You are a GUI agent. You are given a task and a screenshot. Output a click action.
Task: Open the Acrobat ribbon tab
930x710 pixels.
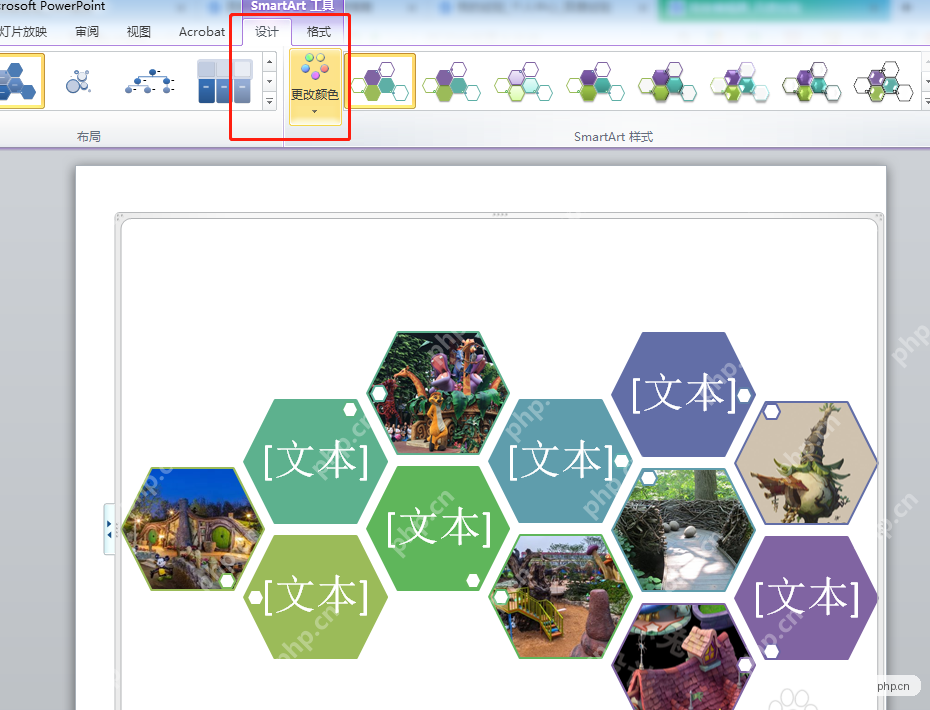click(202, 32)
